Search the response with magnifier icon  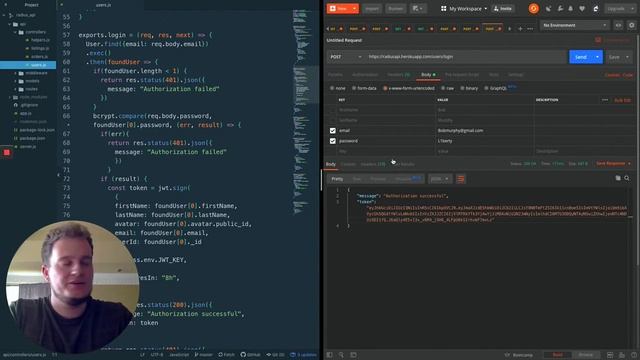tap(627, 178)
